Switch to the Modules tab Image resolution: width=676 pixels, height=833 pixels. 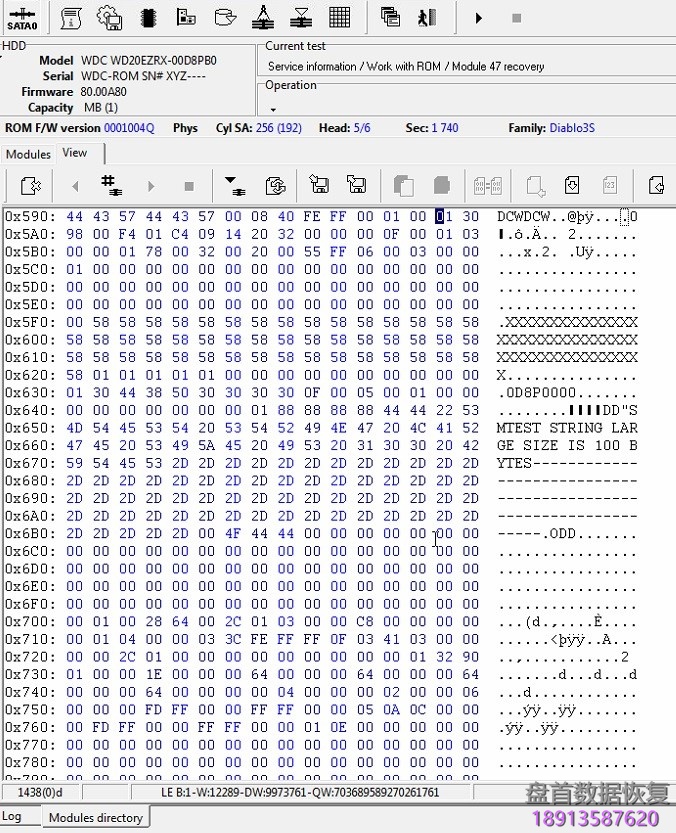coord(28,154)
